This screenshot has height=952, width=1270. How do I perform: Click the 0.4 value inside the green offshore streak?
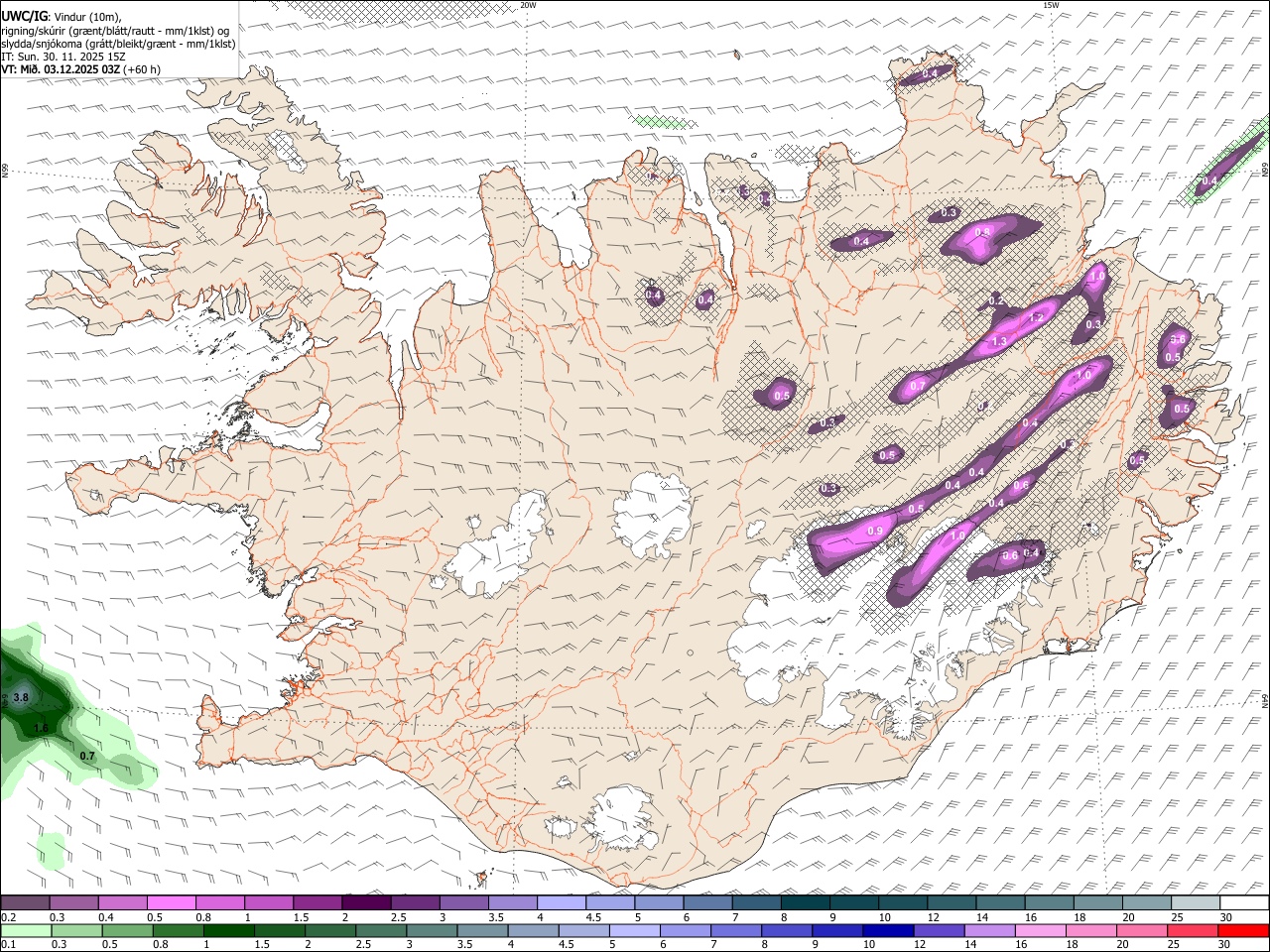pyautogui.click(x=1209, y=181)
